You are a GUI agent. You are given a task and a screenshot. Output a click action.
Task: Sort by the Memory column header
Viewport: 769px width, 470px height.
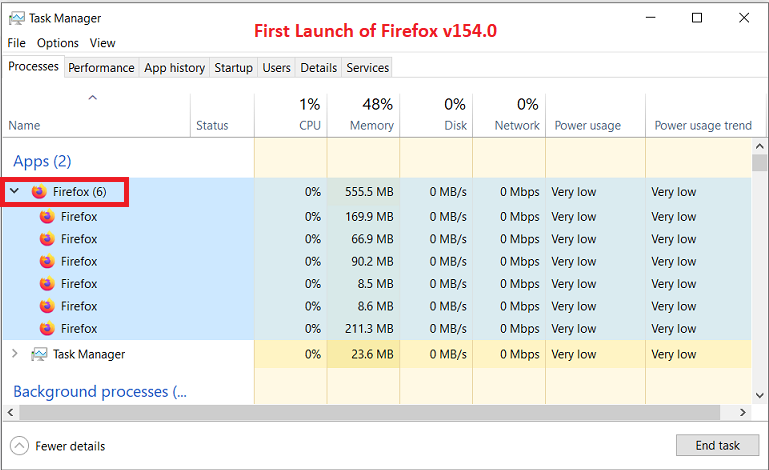[363, 115]
